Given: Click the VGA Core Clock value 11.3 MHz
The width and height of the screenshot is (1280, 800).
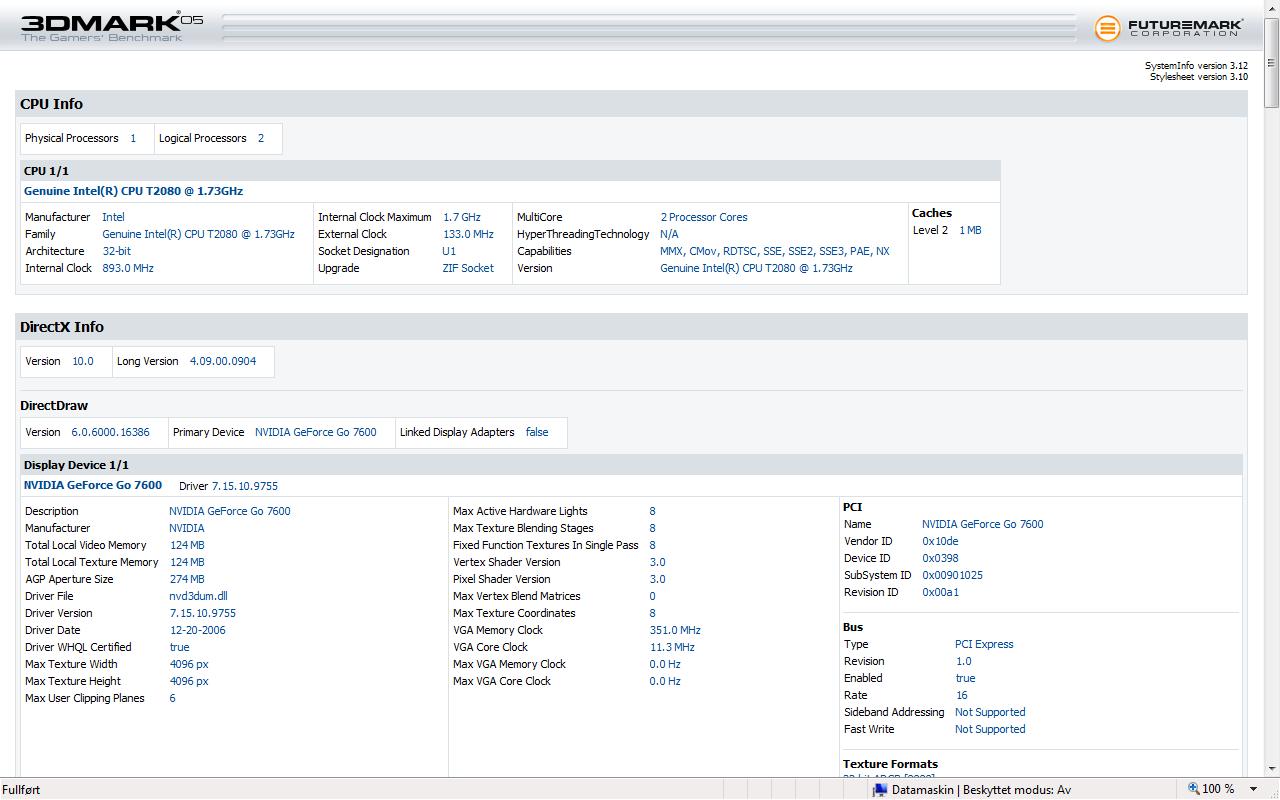Looking at the screenshot, I should 672,647.
